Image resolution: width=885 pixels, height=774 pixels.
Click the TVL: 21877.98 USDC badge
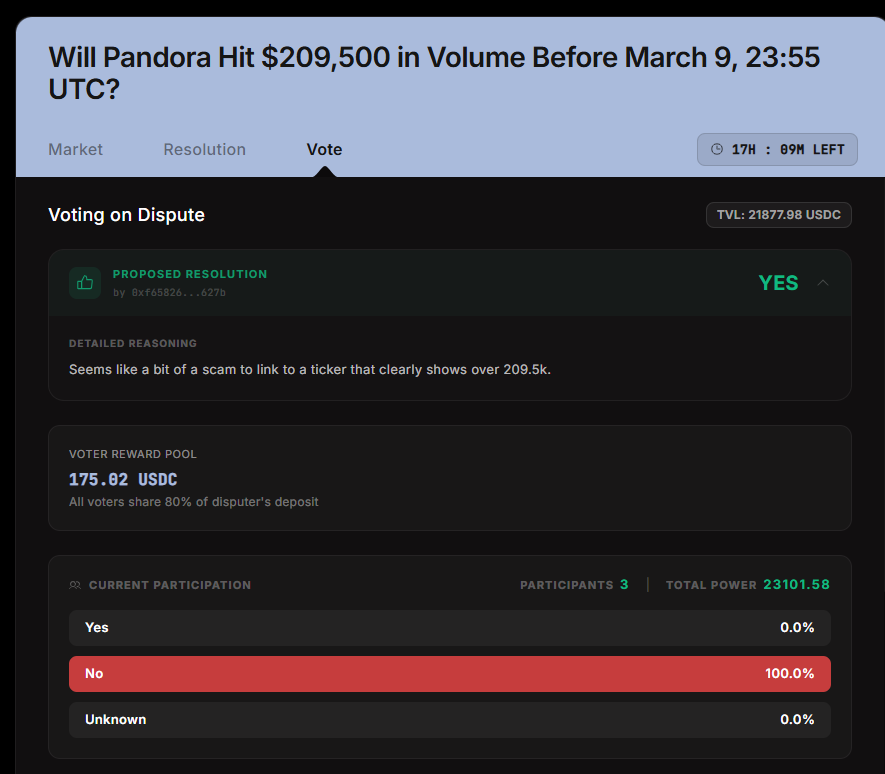[778, 215]
